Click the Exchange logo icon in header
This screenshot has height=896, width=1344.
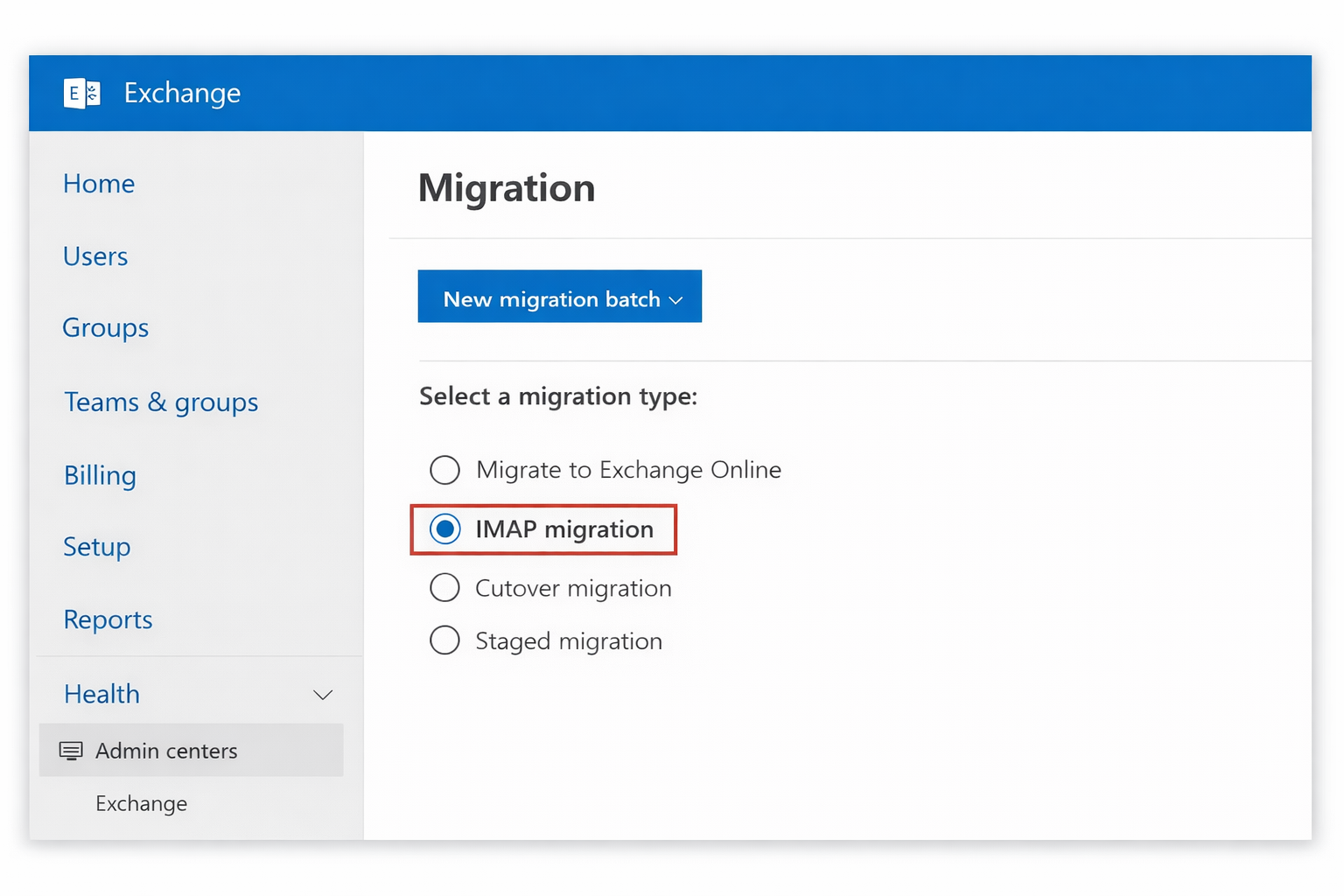(82, 93)
